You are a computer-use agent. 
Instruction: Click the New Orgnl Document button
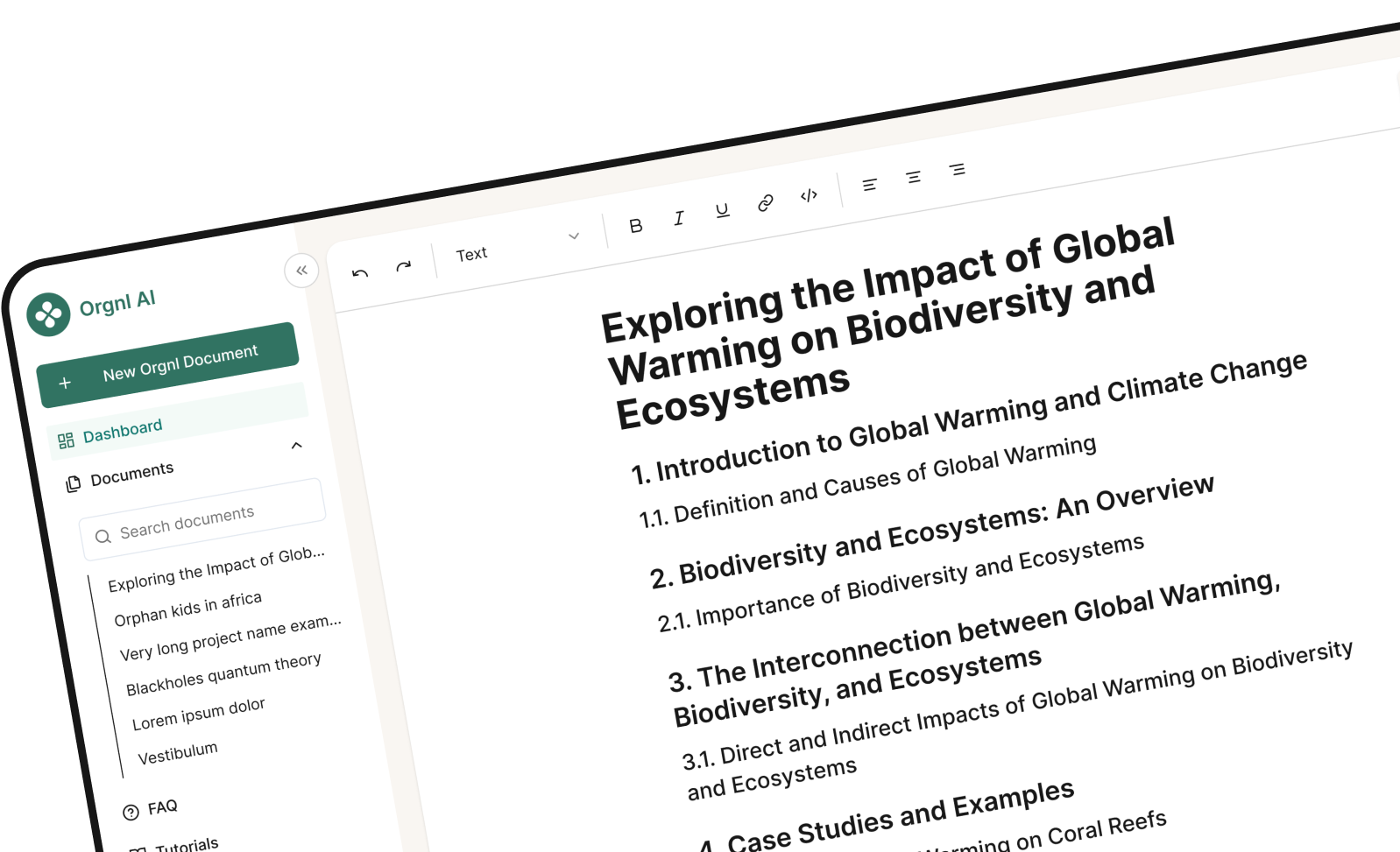pyautogui.click(x=167, y=364)
